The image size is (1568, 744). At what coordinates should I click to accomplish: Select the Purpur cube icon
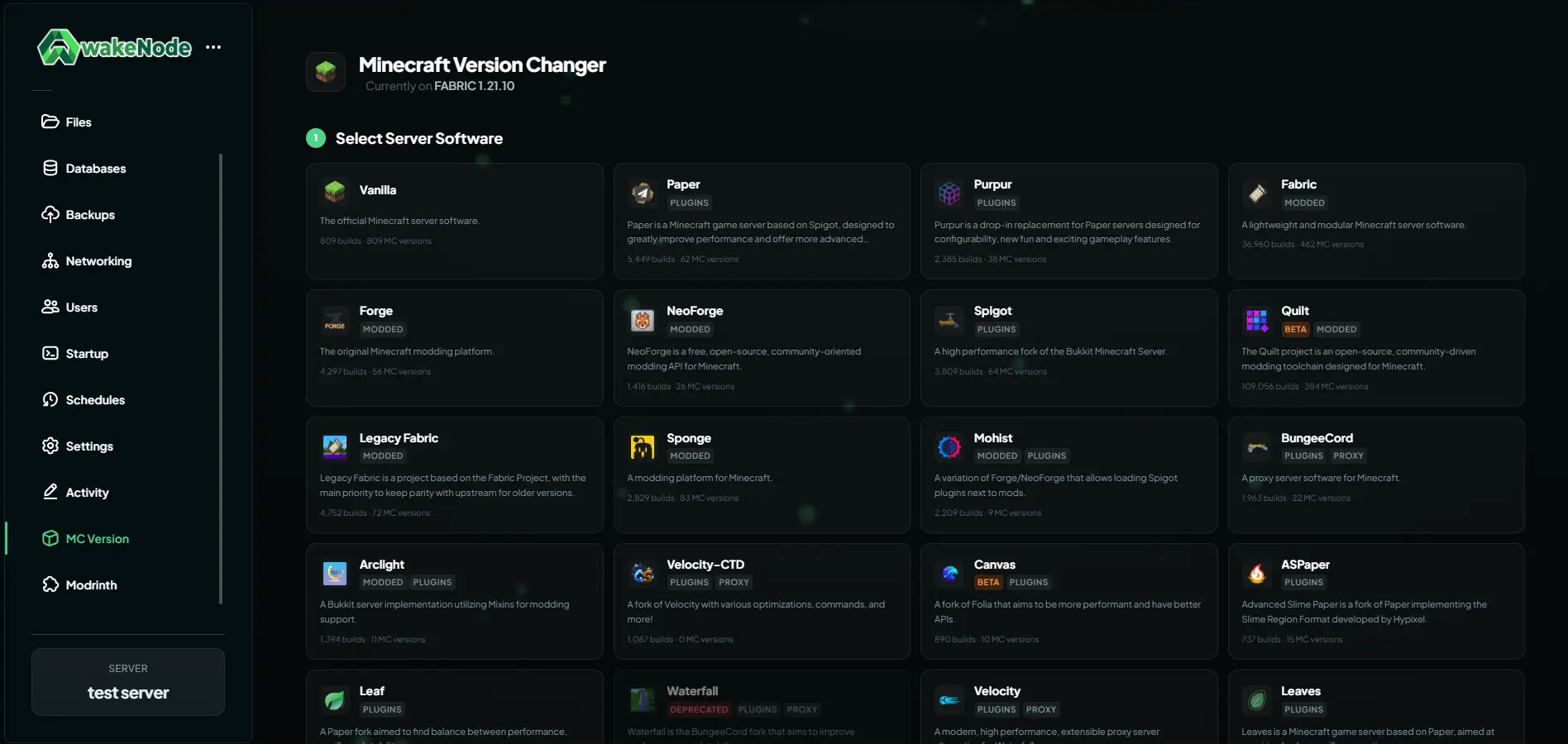[949, 193]
